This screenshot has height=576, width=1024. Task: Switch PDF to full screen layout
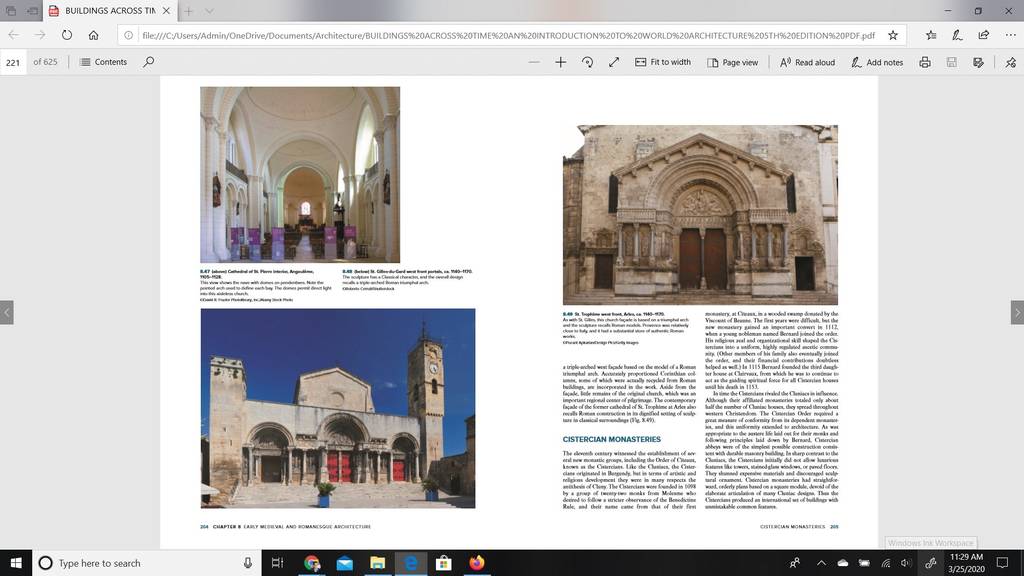[614, 62]
